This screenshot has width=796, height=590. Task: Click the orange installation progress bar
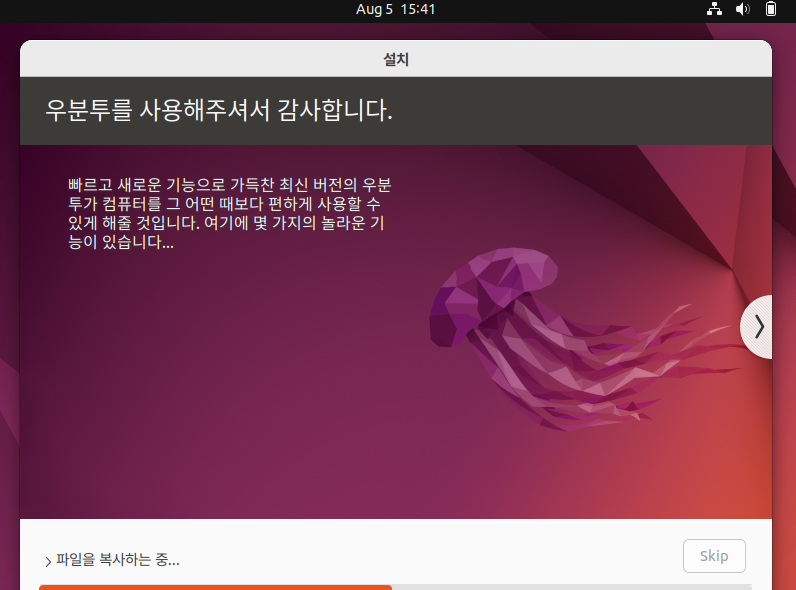pyautogui.click(x=395, y=587)
